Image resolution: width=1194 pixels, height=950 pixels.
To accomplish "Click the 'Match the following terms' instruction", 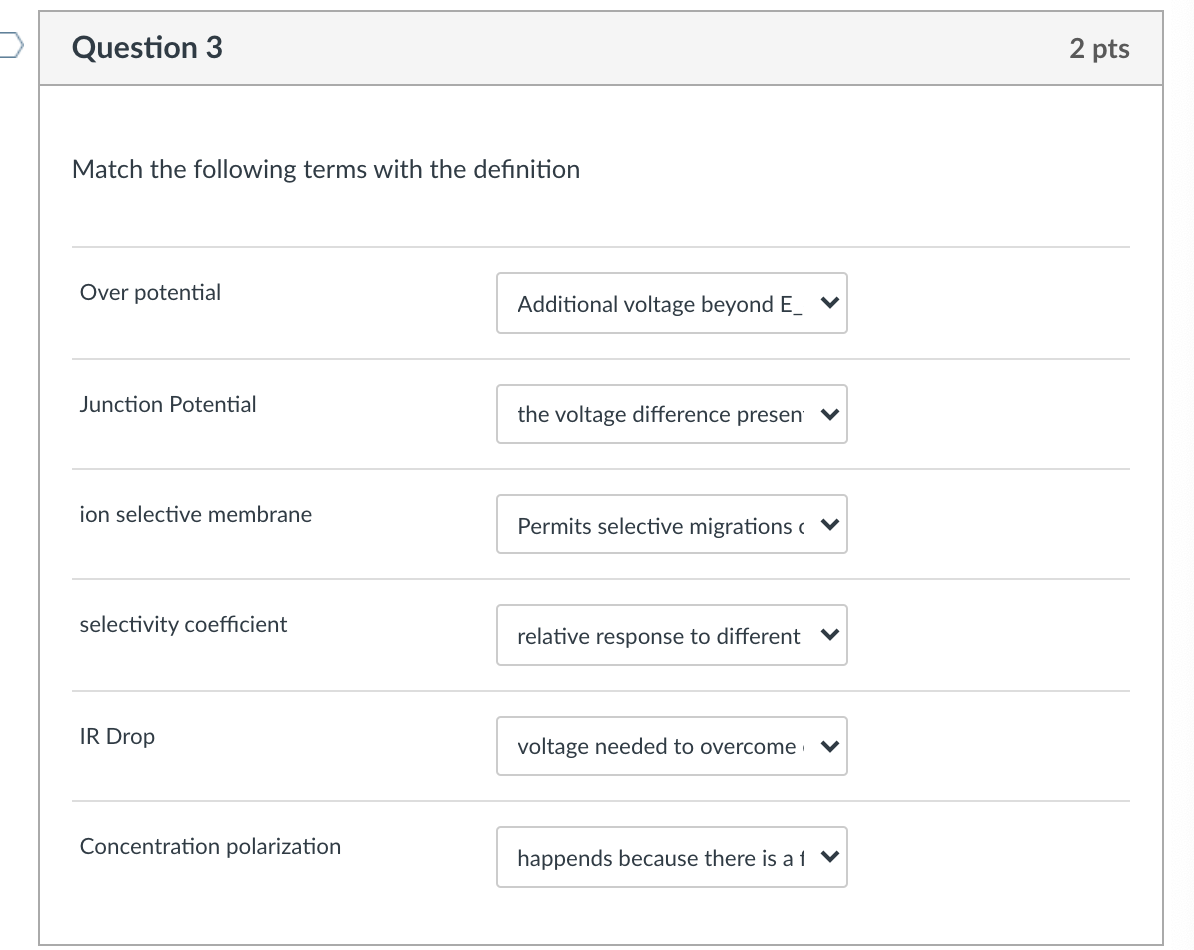I will point(326,169).
